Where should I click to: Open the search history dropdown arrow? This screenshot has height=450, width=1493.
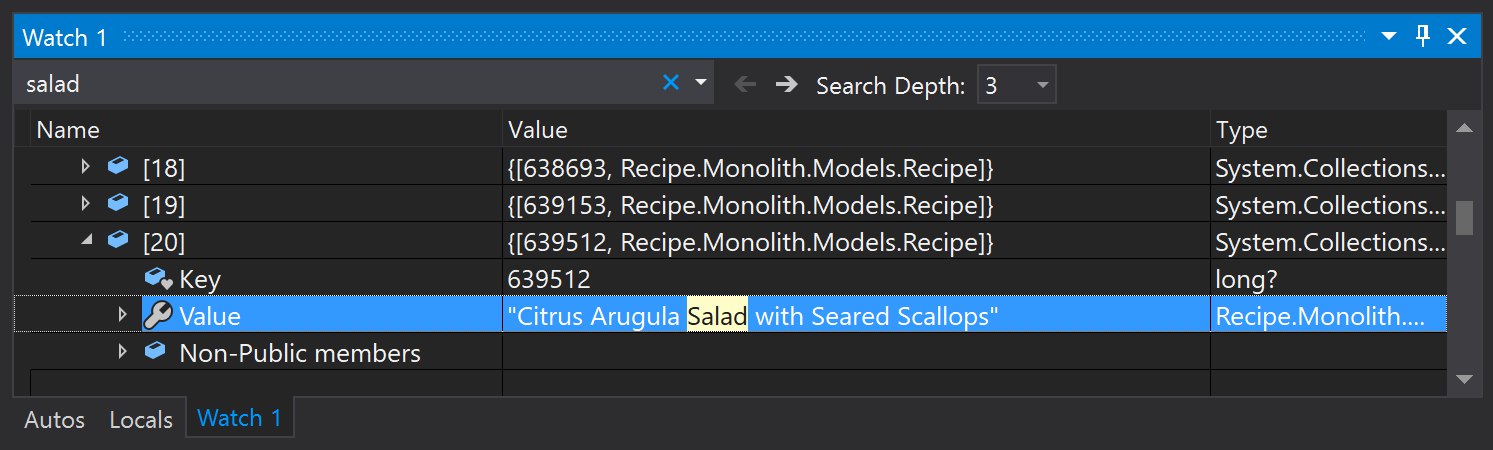point(701,83)
